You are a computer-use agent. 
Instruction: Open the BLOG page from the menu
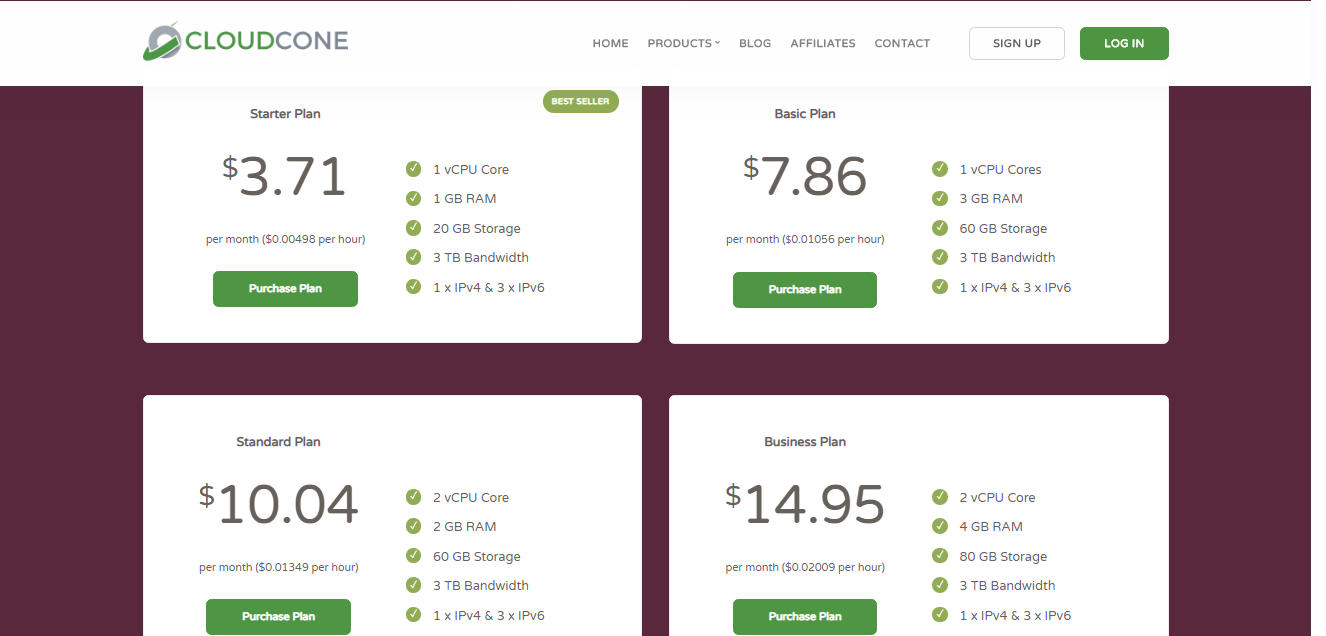coord(755,43)
